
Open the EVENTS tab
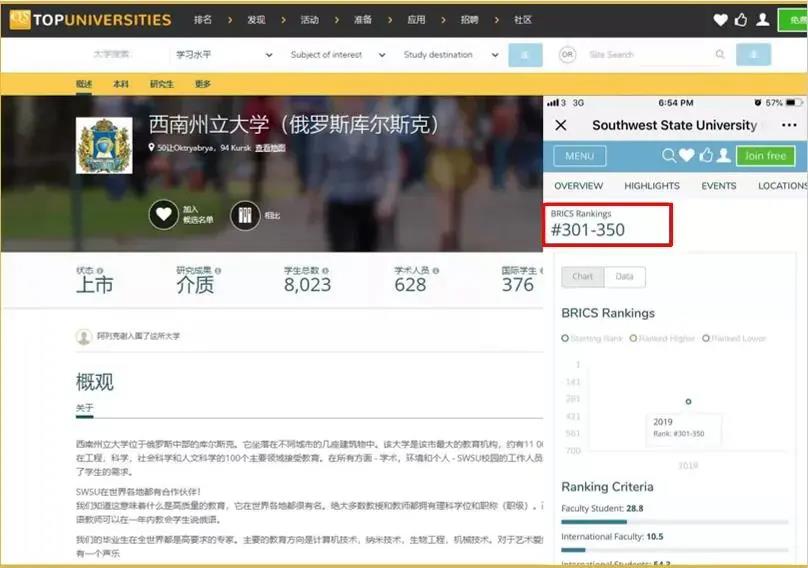point(718,186)
